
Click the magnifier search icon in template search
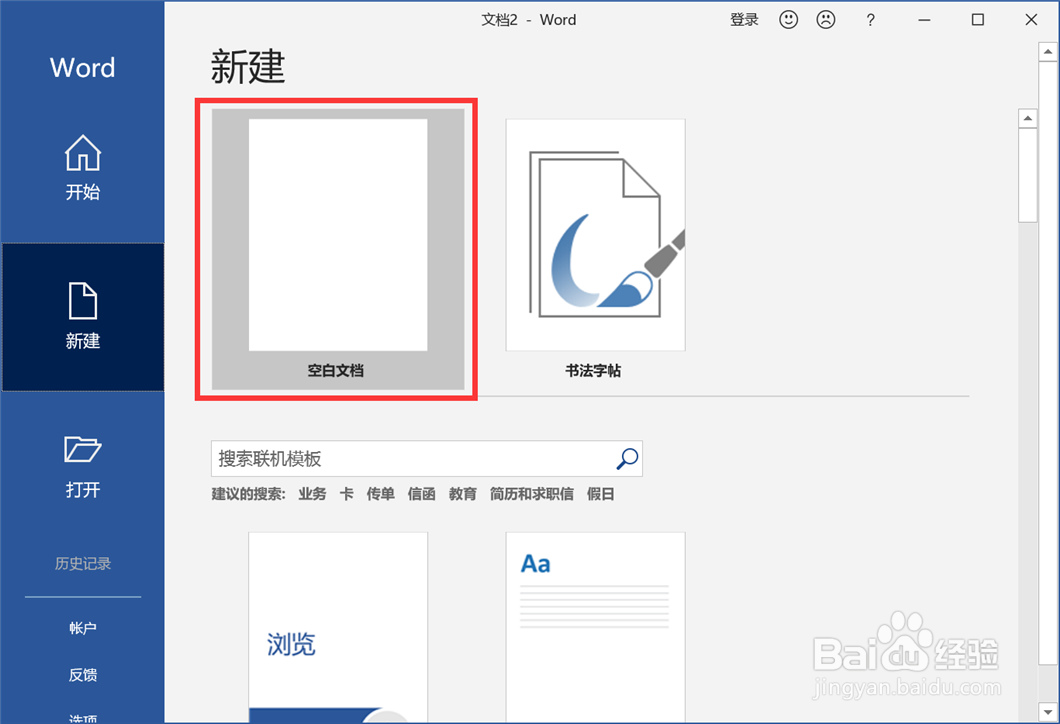coord(627,458)
